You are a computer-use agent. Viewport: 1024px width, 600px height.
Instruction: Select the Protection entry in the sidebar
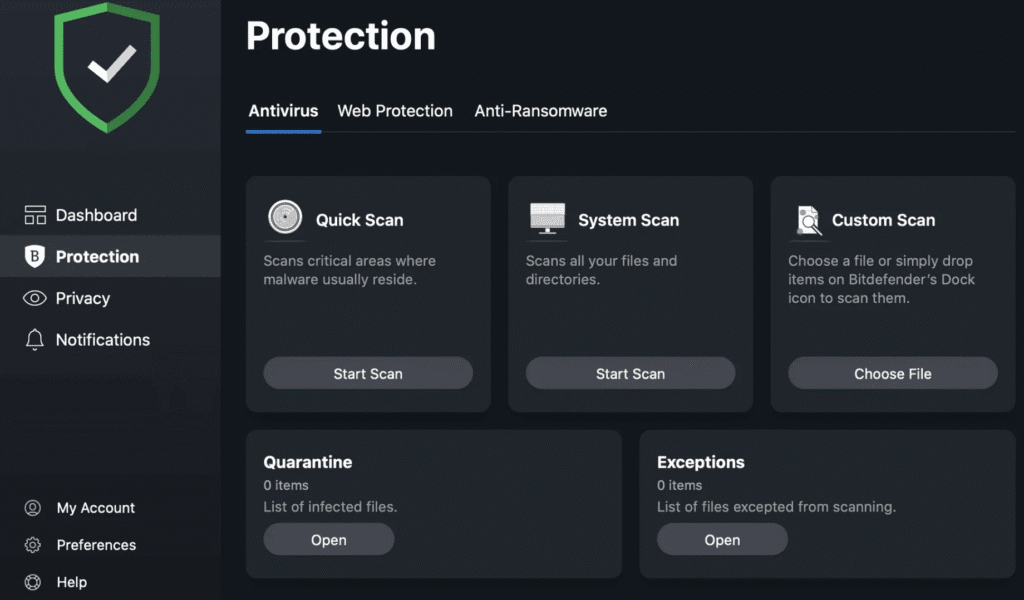click(x=95, y=256)
